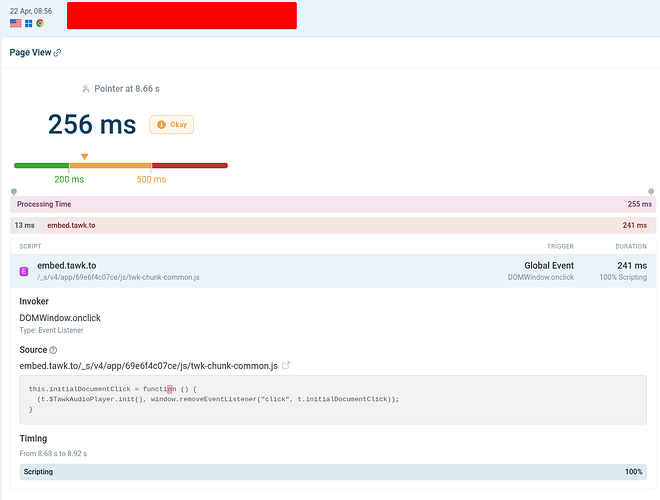Image resolution: width=660 pixels, height=500 pixels.
Task: Click the orange triangle marker on the gauge
Action: pyautogui.click(x=84, y=156)
